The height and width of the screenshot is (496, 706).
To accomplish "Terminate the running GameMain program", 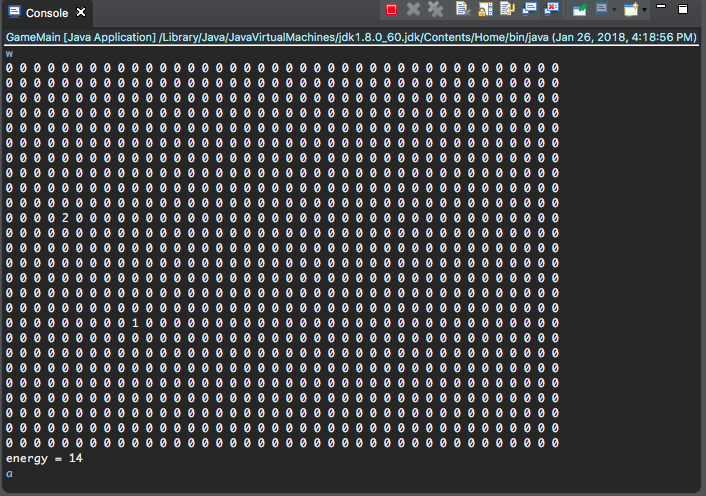I will click(x=391, y=10).
